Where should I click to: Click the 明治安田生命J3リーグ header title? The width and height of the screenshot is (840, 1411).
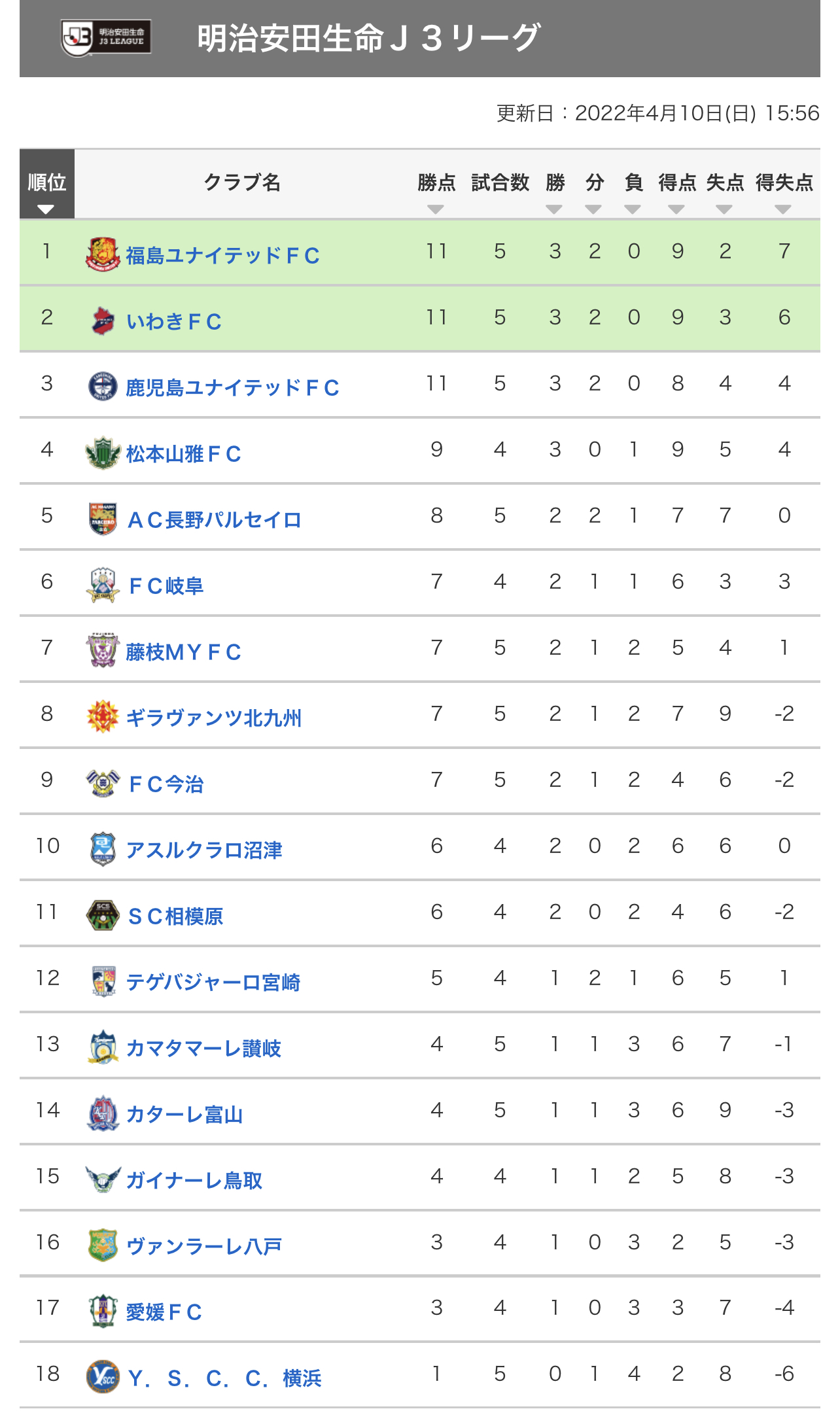368,38
